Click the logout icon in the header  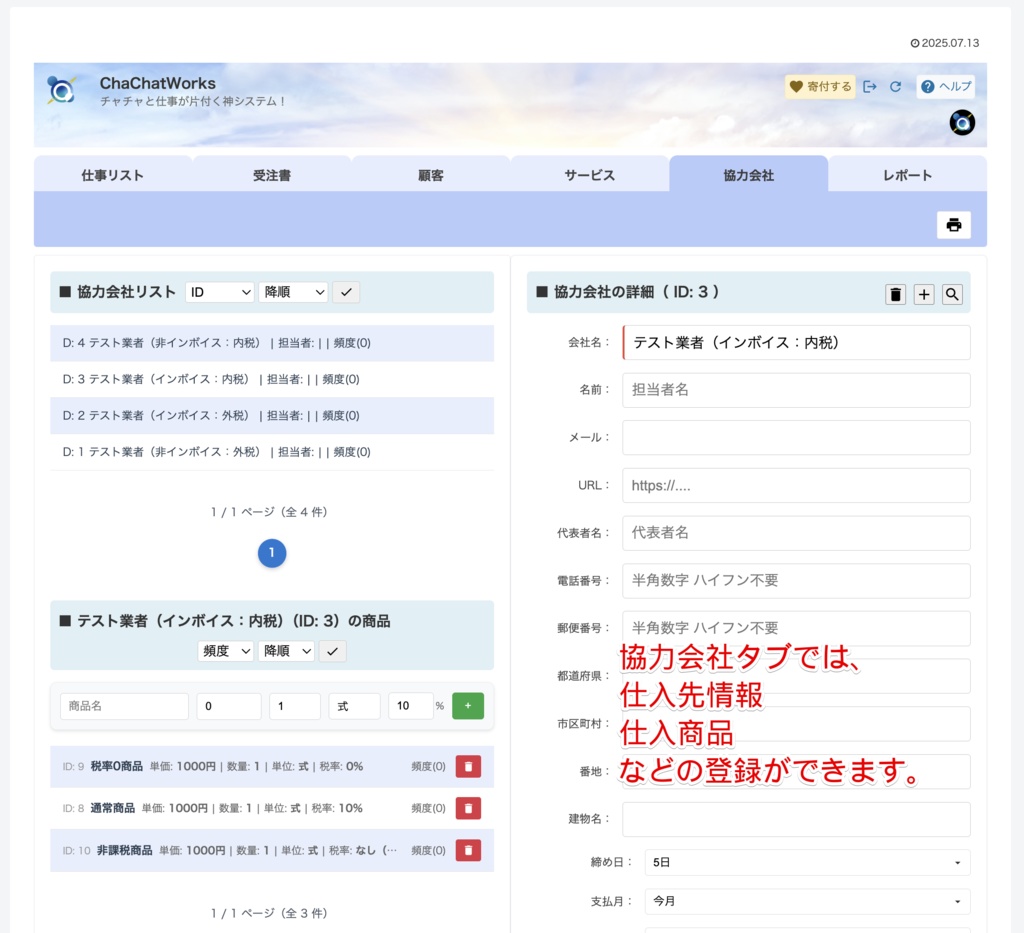pos(869,86)
